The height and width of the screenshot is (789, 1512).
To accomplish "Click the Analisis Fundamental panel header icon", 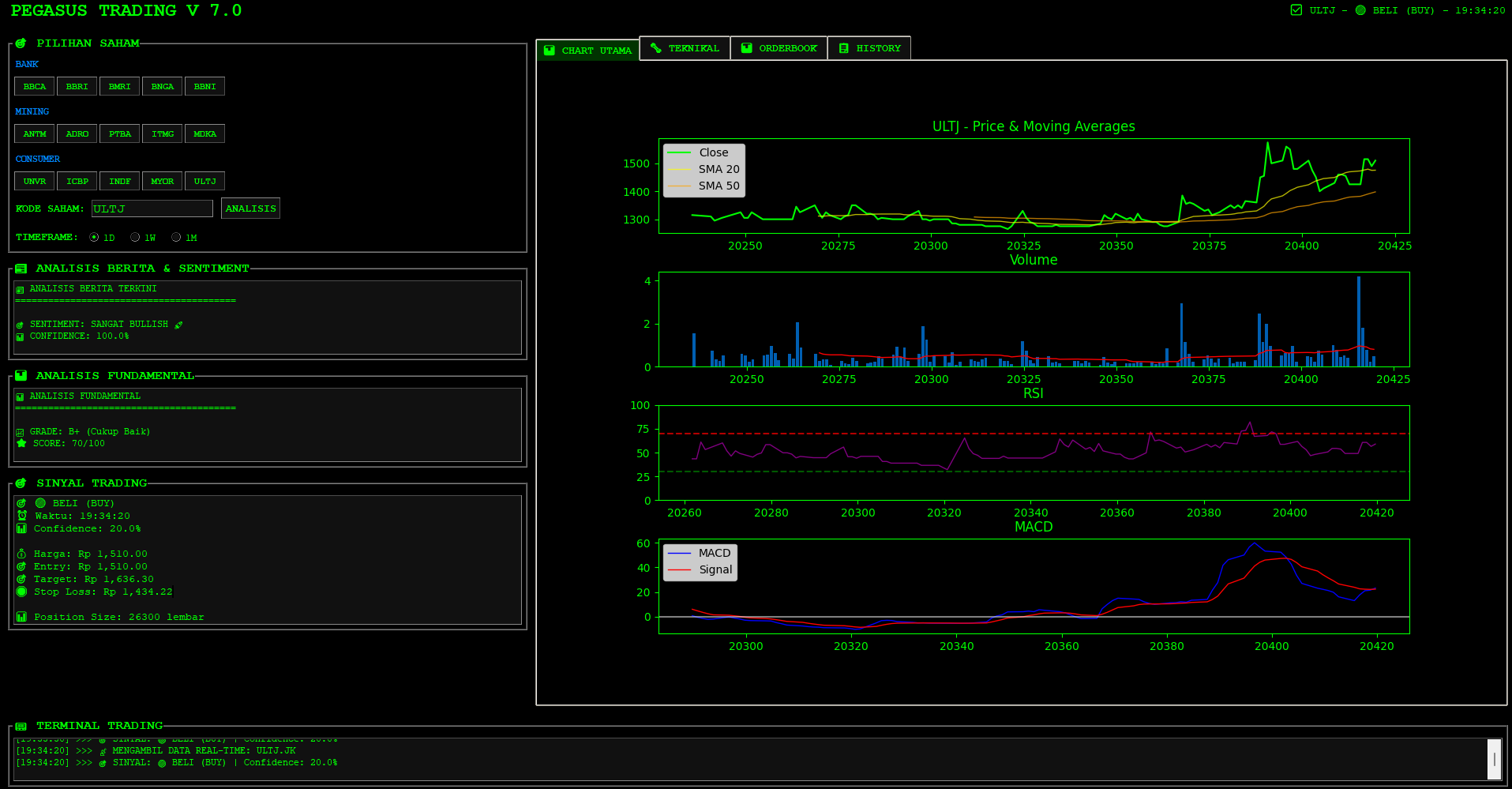I will (21, 376).
